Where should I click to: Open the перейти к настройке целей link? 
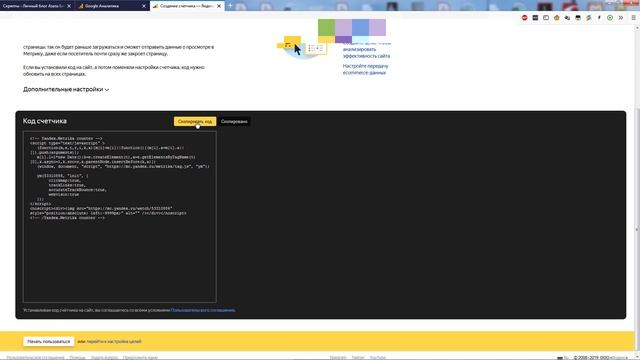[x=113, y=341]
